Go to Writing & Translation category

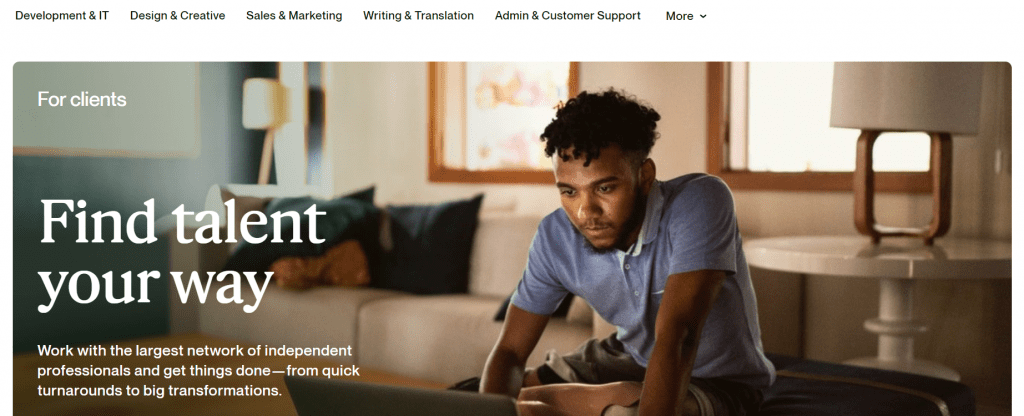click(x=419, y=16)
